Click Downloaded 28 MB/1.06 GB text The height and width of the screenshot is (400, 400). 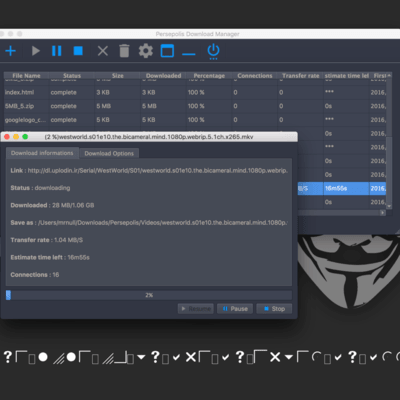tap(52, 205)
